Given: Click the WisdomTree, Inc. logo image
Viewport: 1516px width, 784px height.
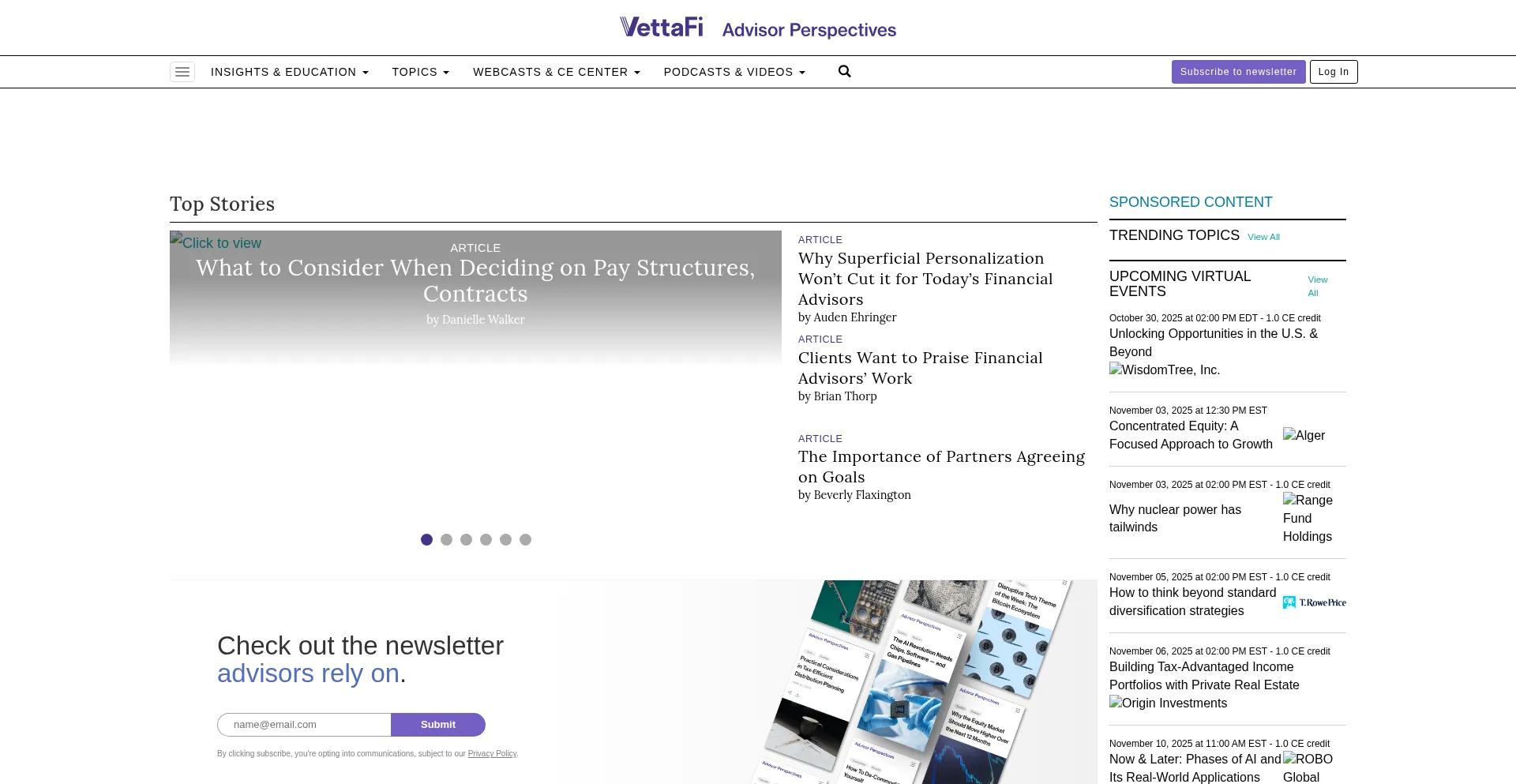Looking at the screenshot, I should pyautogui.click(x=1165, y=370).
